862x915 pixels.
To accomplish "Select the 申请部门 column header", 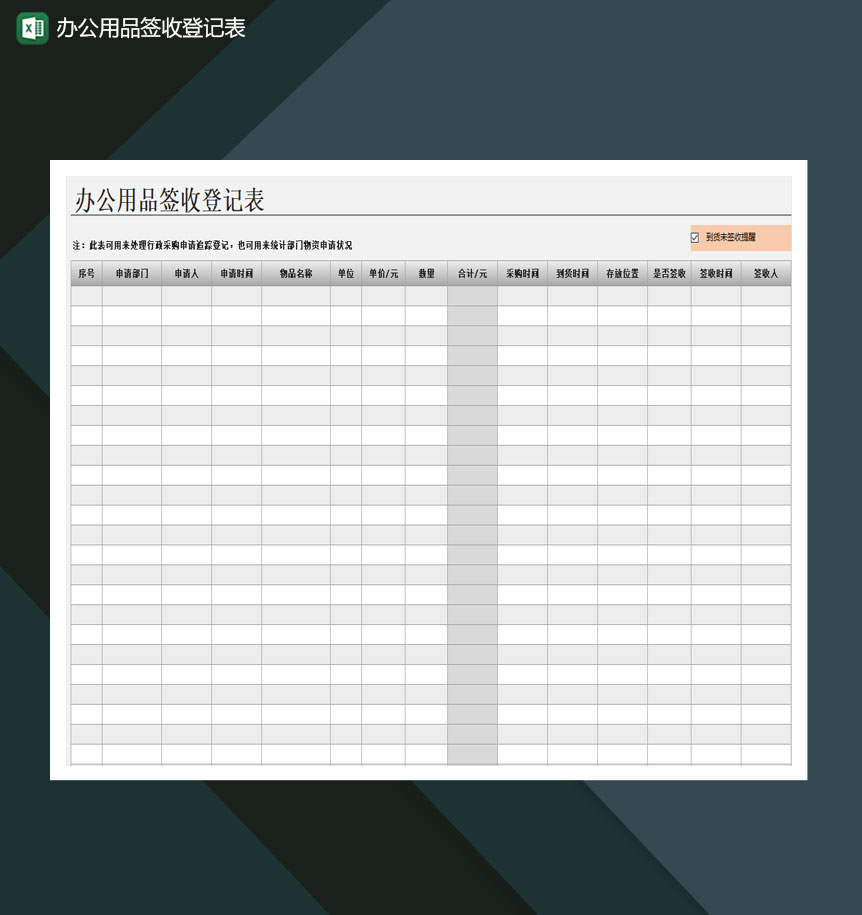I will coord(132,272).
